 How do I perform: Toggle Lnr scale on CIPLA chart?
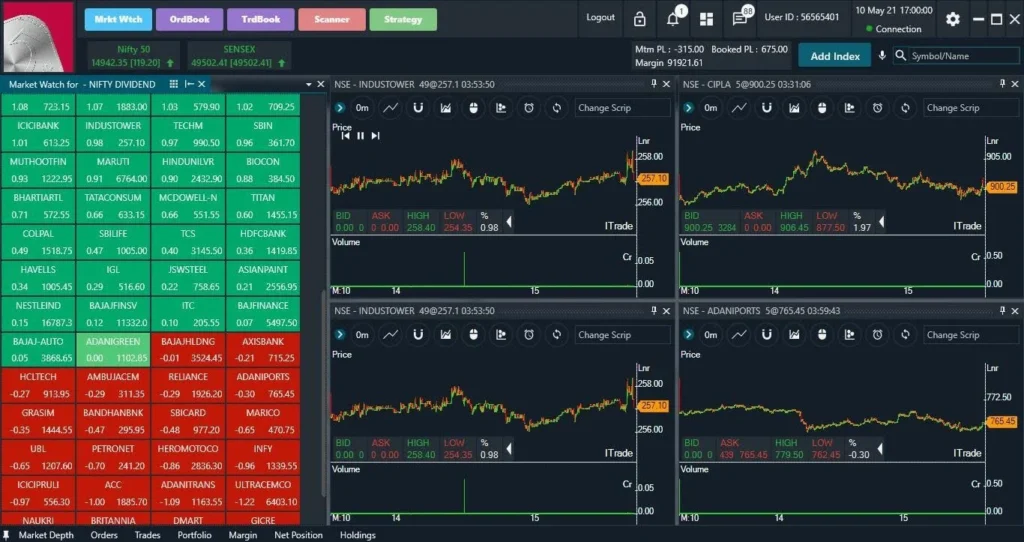coord(993,141)
